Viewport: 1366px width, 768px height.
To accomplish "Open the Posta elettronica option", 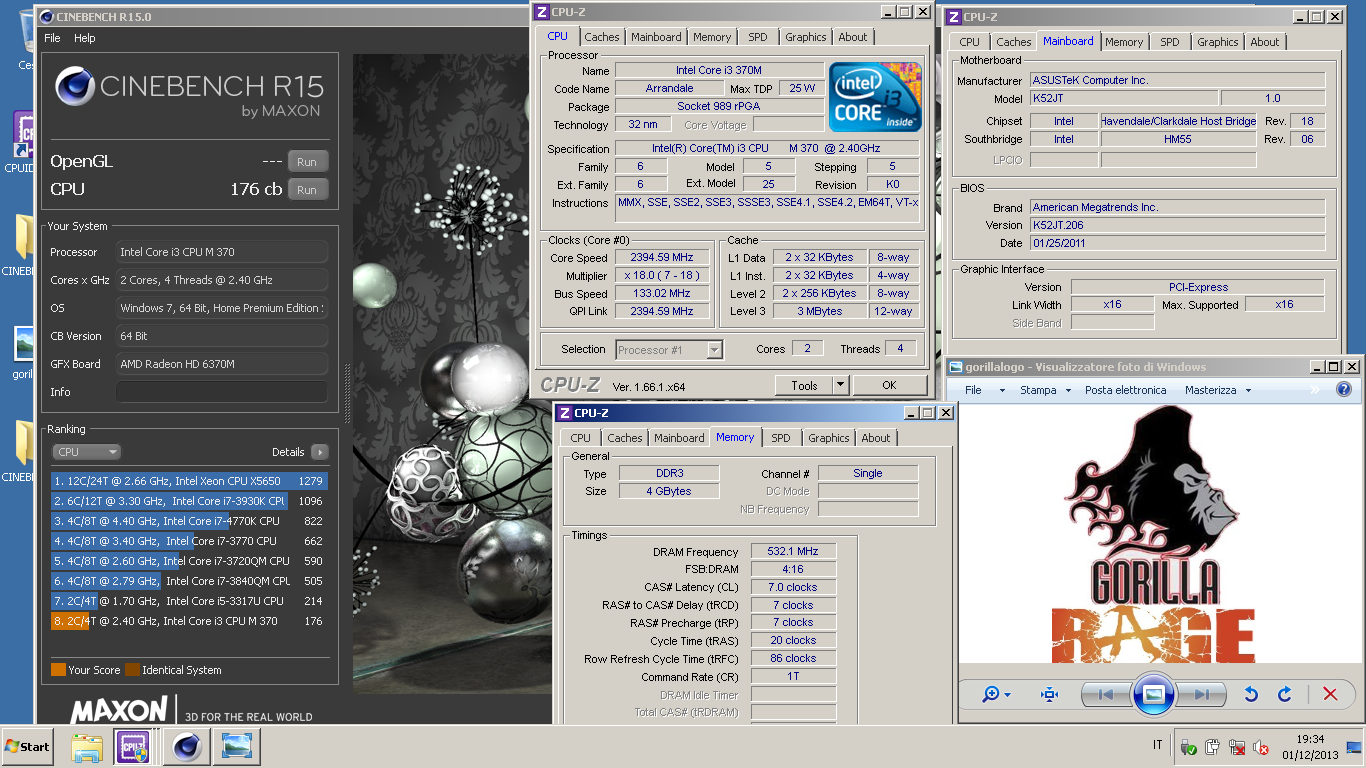I will tap(1125, 390).
